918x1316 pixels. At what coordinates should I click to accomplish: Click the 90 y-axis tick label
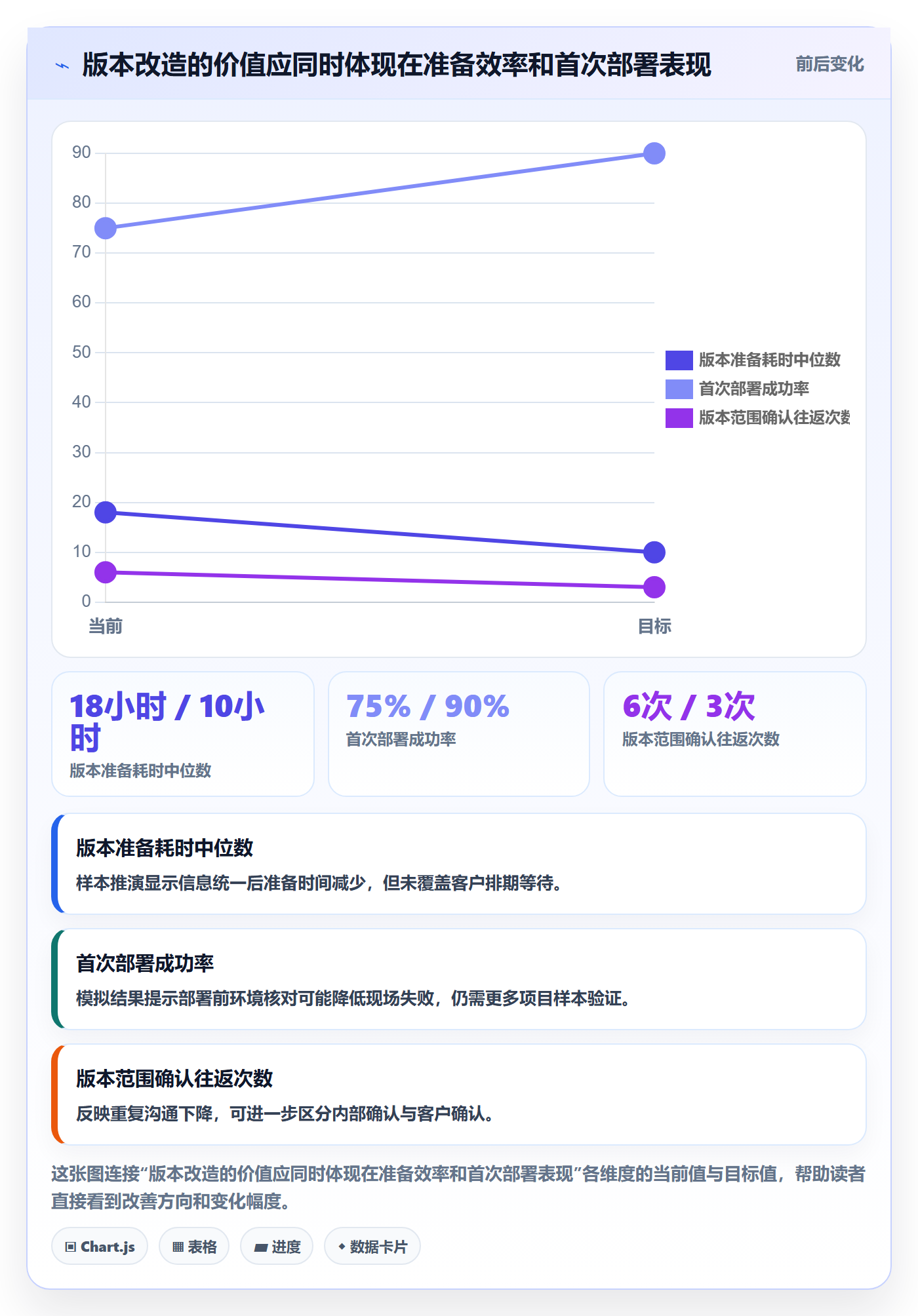coord(81,153)
